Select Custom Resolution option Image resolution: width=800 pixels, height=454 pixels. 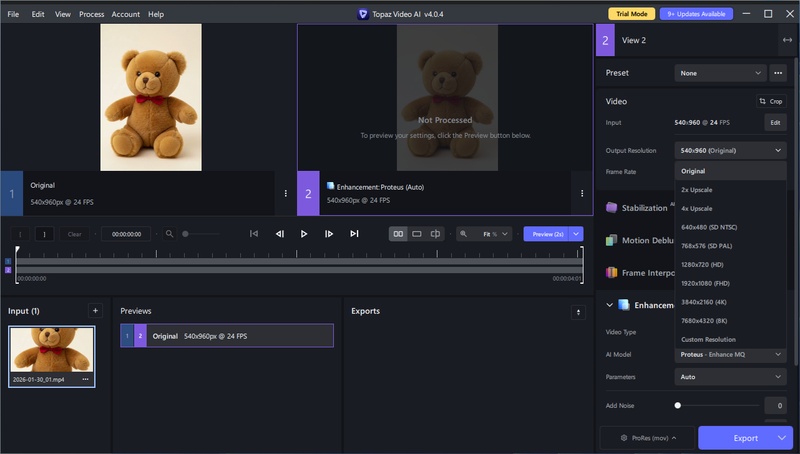coord(731,339)
